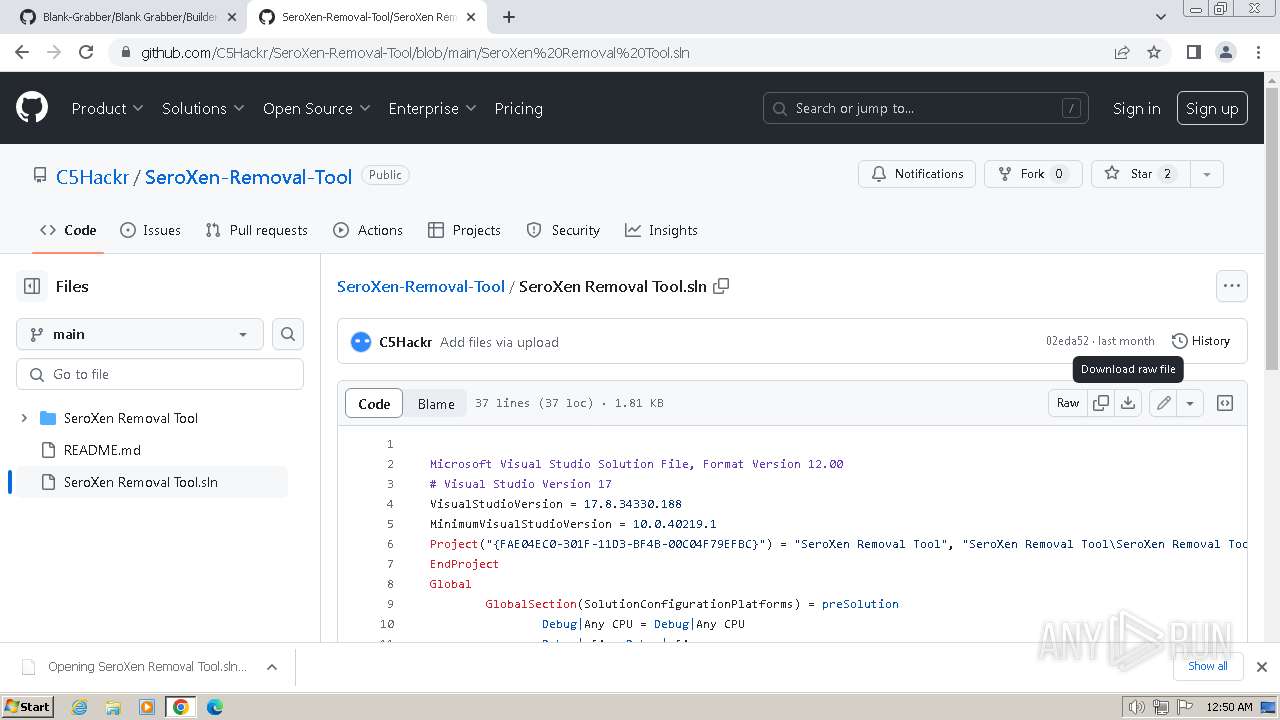Open the taskbar volume control
This screenshot has height=720, width=1280.
click(1137, 707)
